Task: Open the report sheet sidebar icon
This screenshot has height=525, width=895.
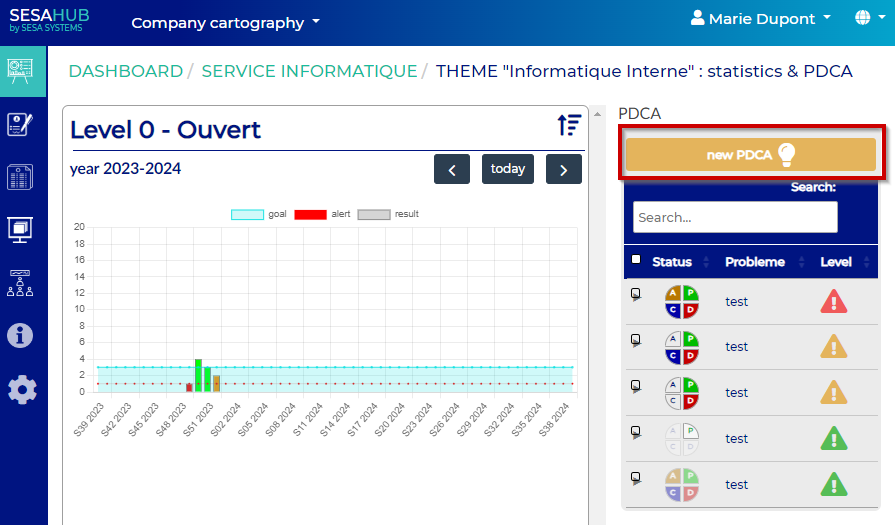Action: point(22,177)
